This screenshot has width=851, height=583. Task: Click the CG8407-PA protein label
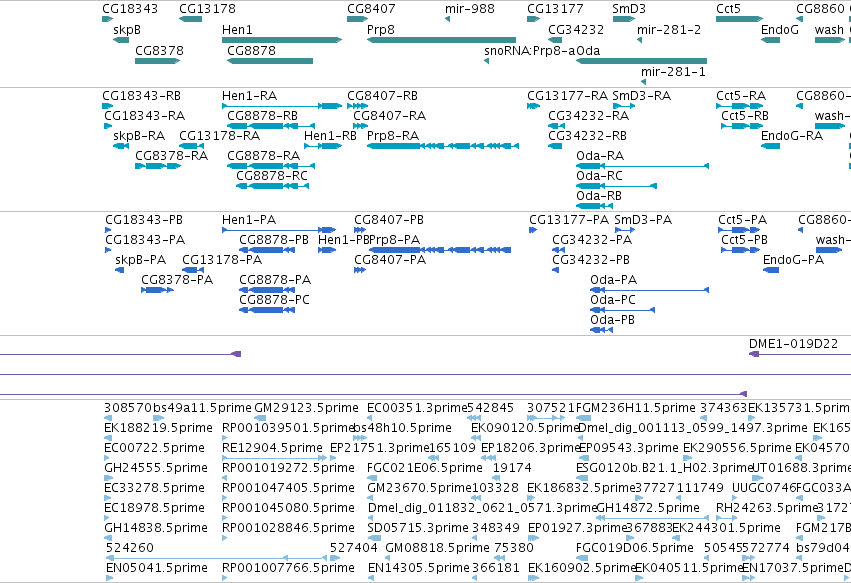point(390,260)
